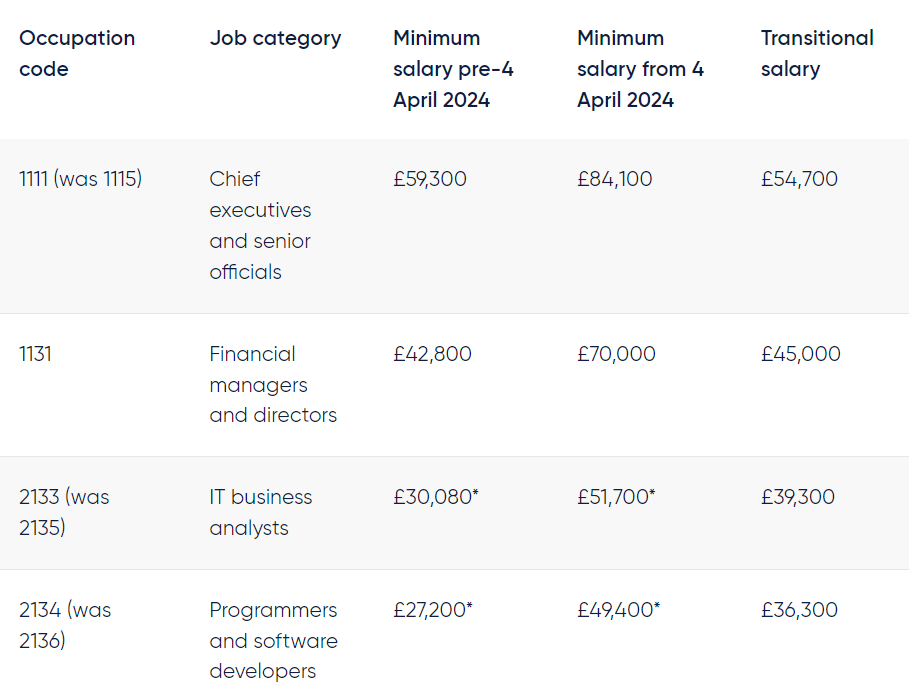Click the Occupation code column header

77,53
